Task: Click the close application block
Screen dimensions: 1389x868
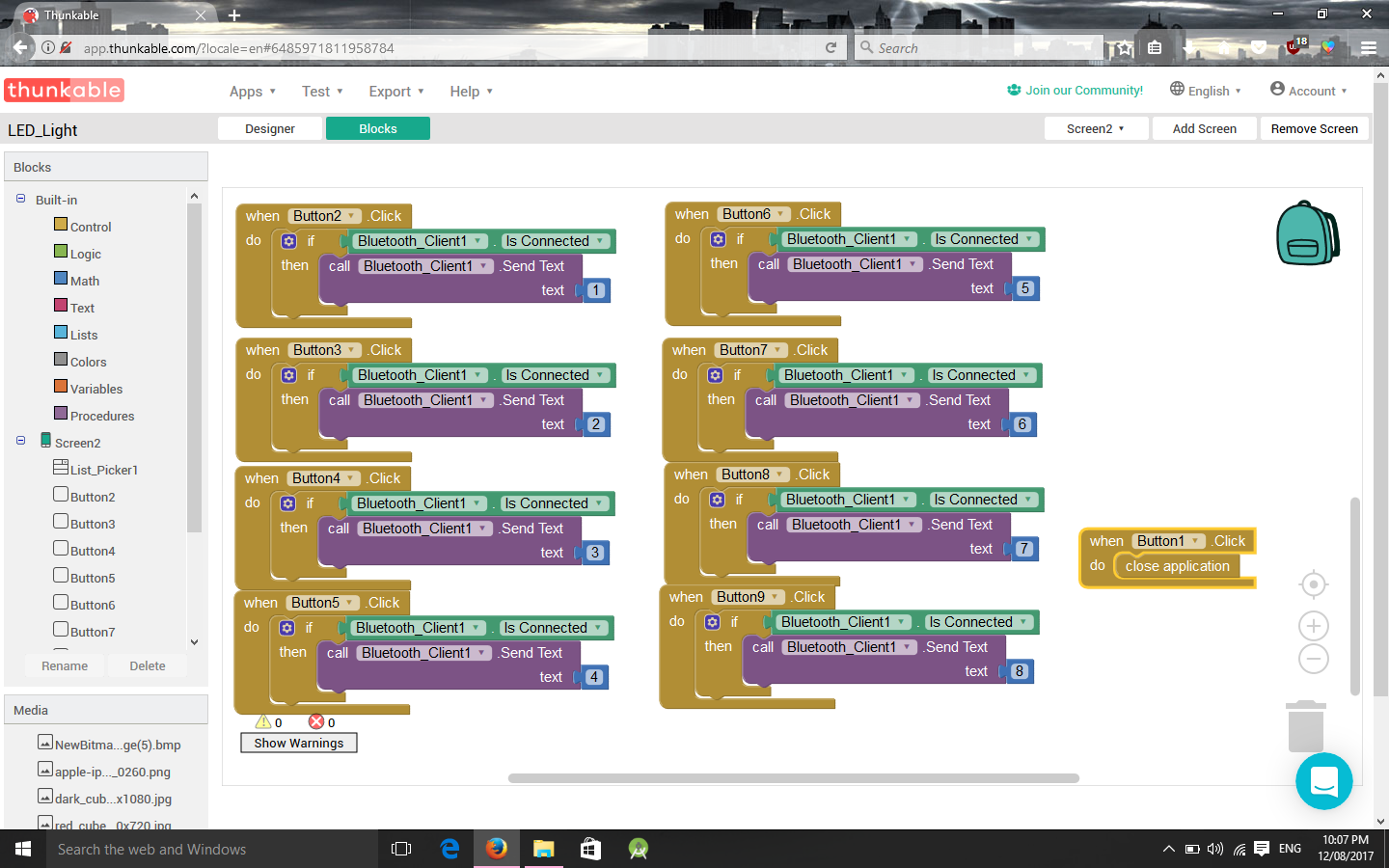Action: [1177, 566]
